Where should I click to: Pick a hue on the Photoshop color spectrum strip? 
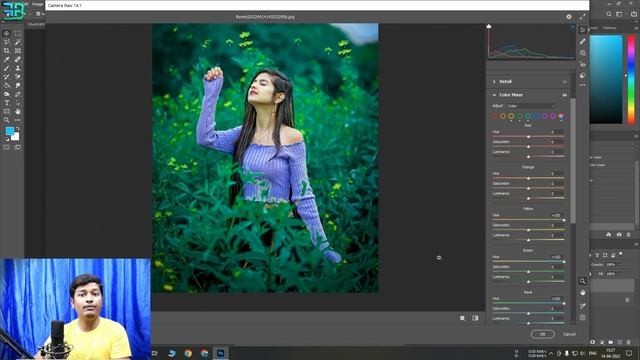point(631,80)
